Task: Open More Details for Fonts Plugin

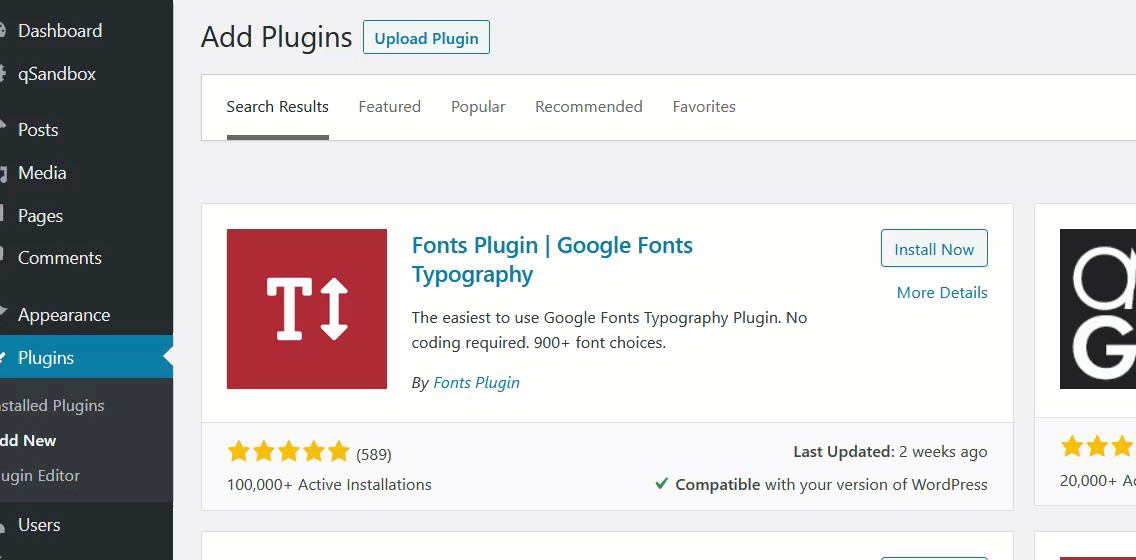Action: click(941, 292)
